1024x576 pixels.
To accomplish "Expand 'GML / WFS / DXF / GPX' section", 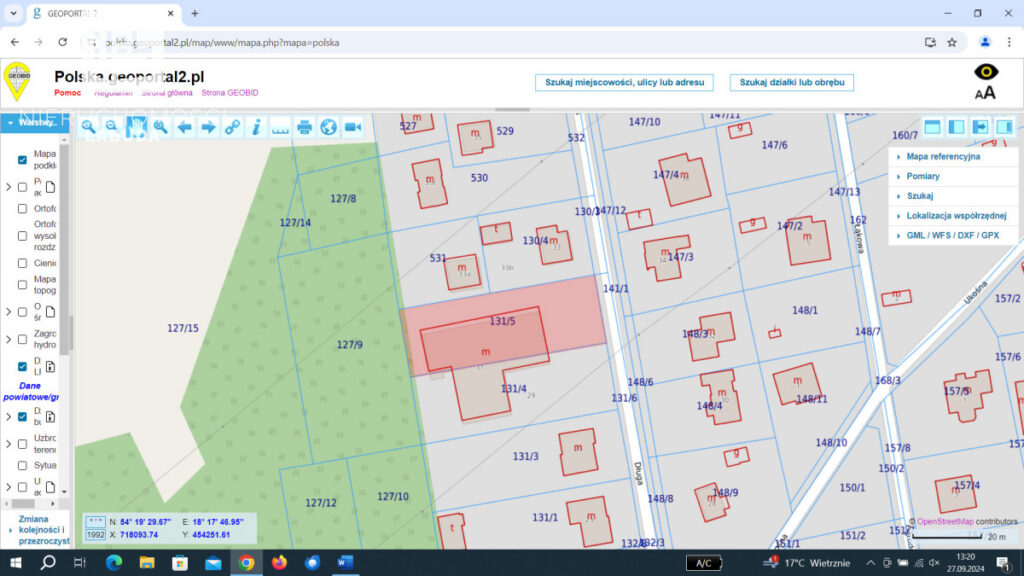I will 952,236.
